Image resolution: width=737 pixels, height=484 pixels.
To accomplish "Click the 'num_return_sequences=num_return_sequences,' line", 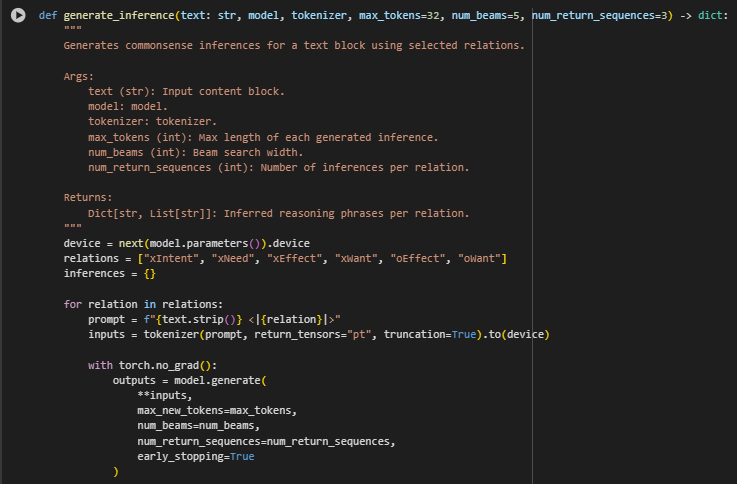I will [266, 442].
